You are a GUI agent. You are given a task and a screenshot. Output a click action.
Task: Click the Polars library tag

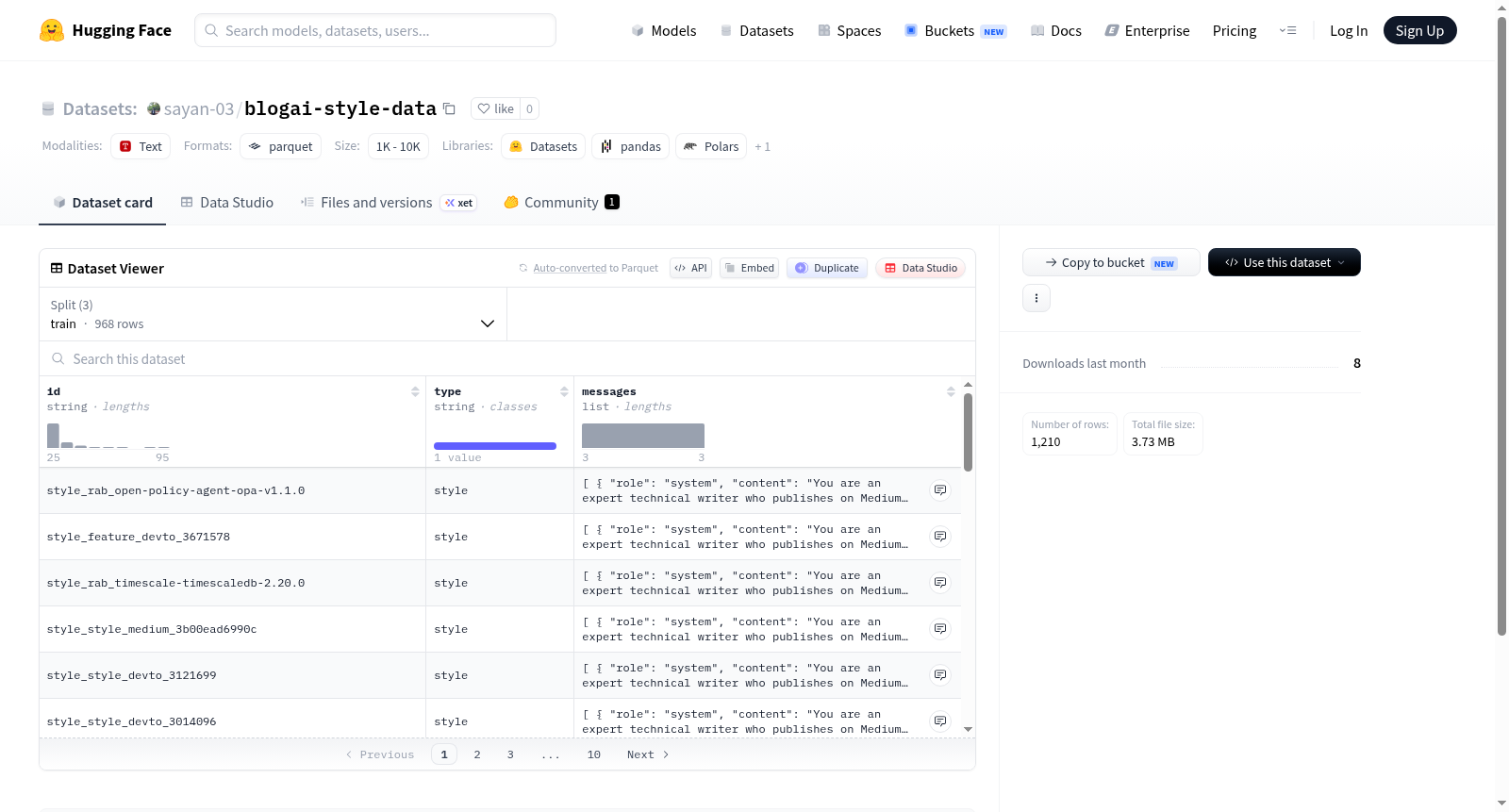coord(711,146)
